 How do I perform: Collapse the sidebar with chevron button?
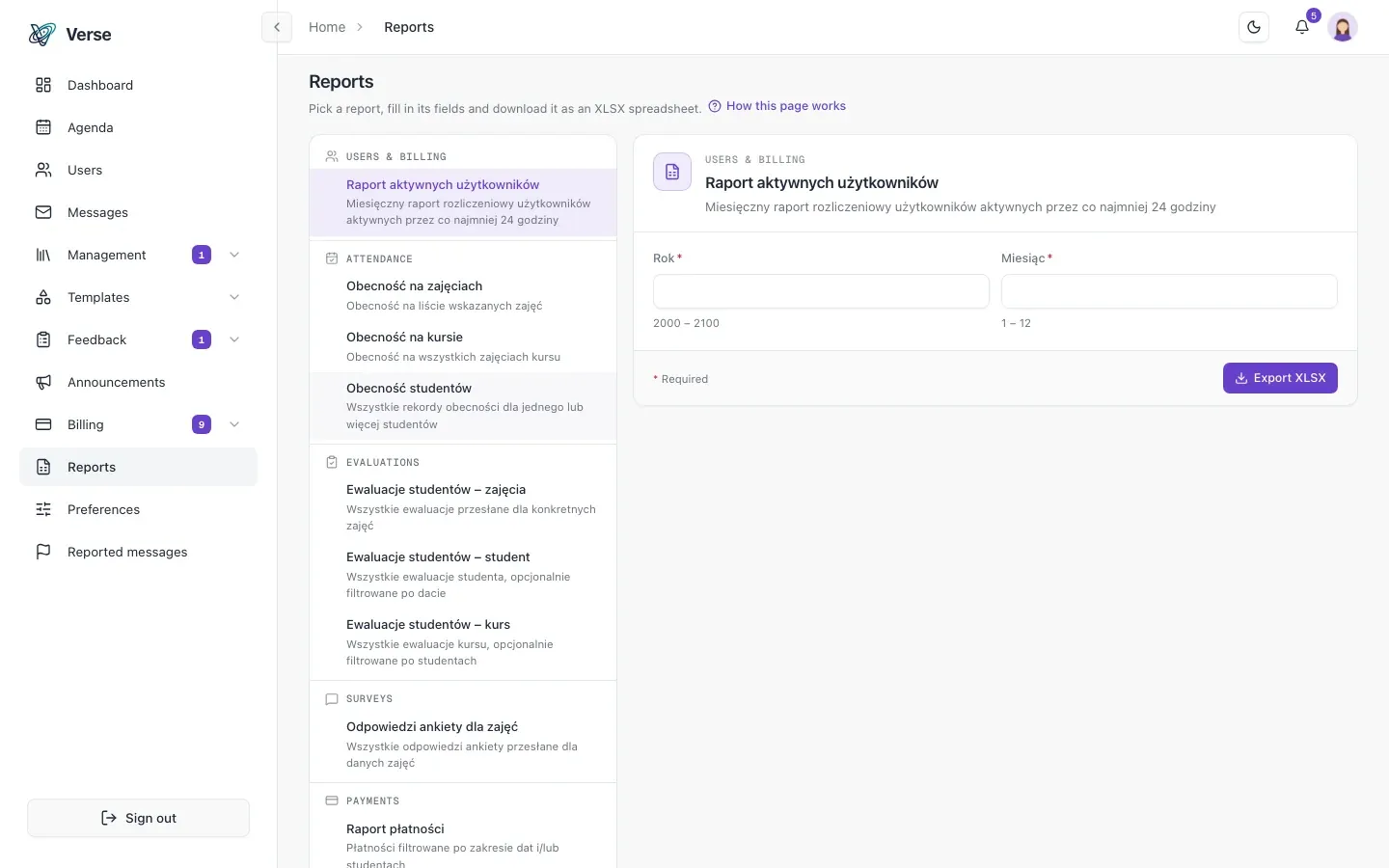(x=277, y=27)
